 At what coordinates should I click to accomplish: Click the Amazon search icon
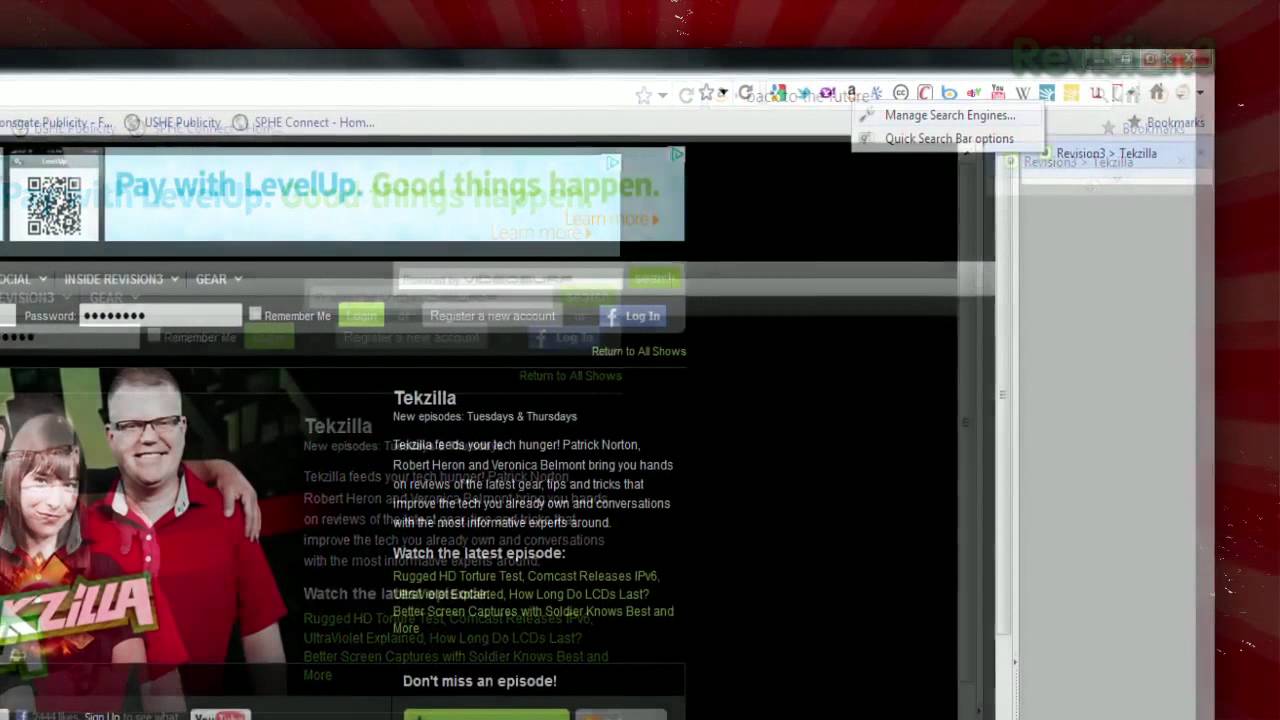pos(851,91)
